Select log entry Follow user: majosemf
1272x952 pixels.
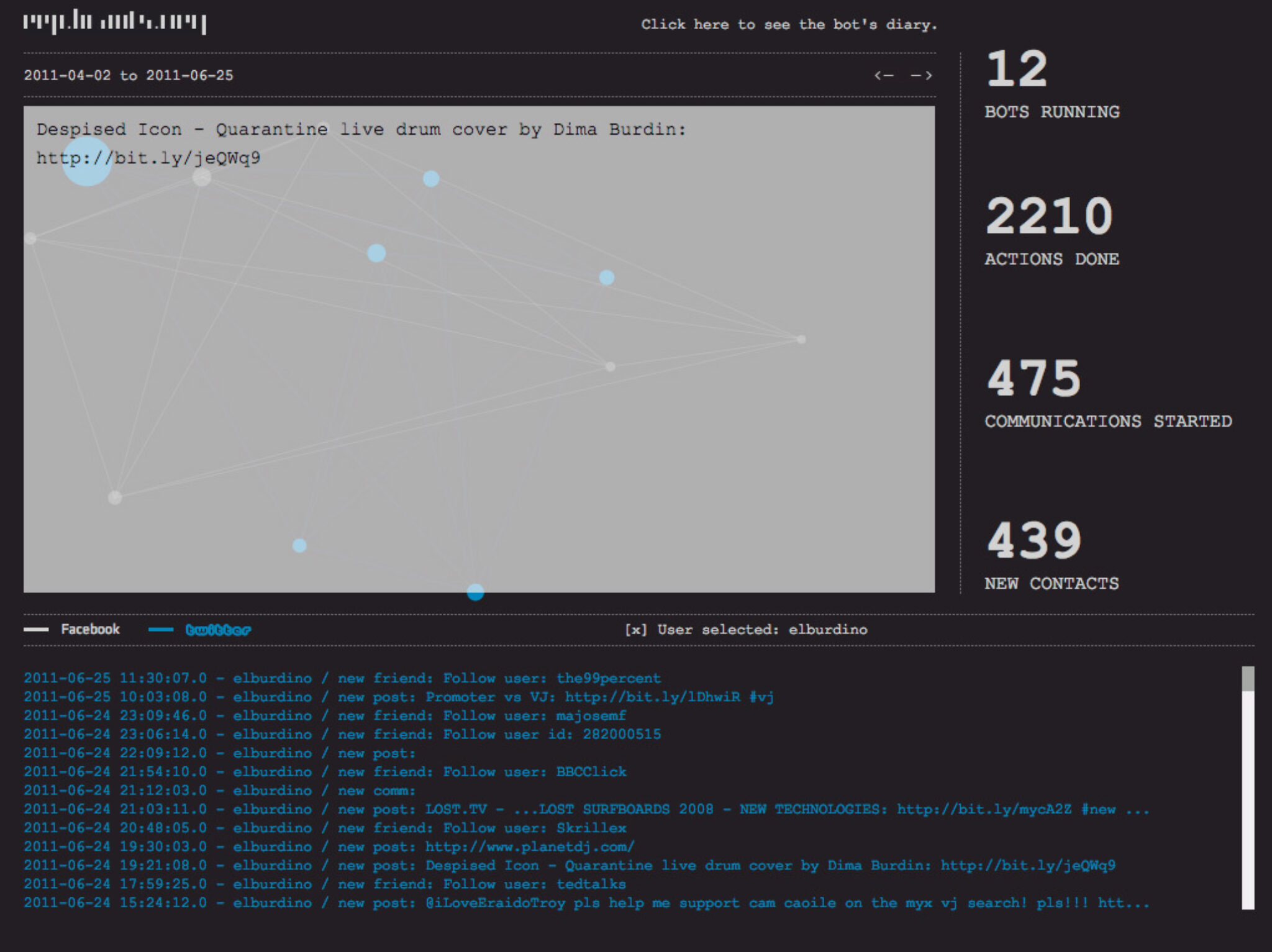325,715
